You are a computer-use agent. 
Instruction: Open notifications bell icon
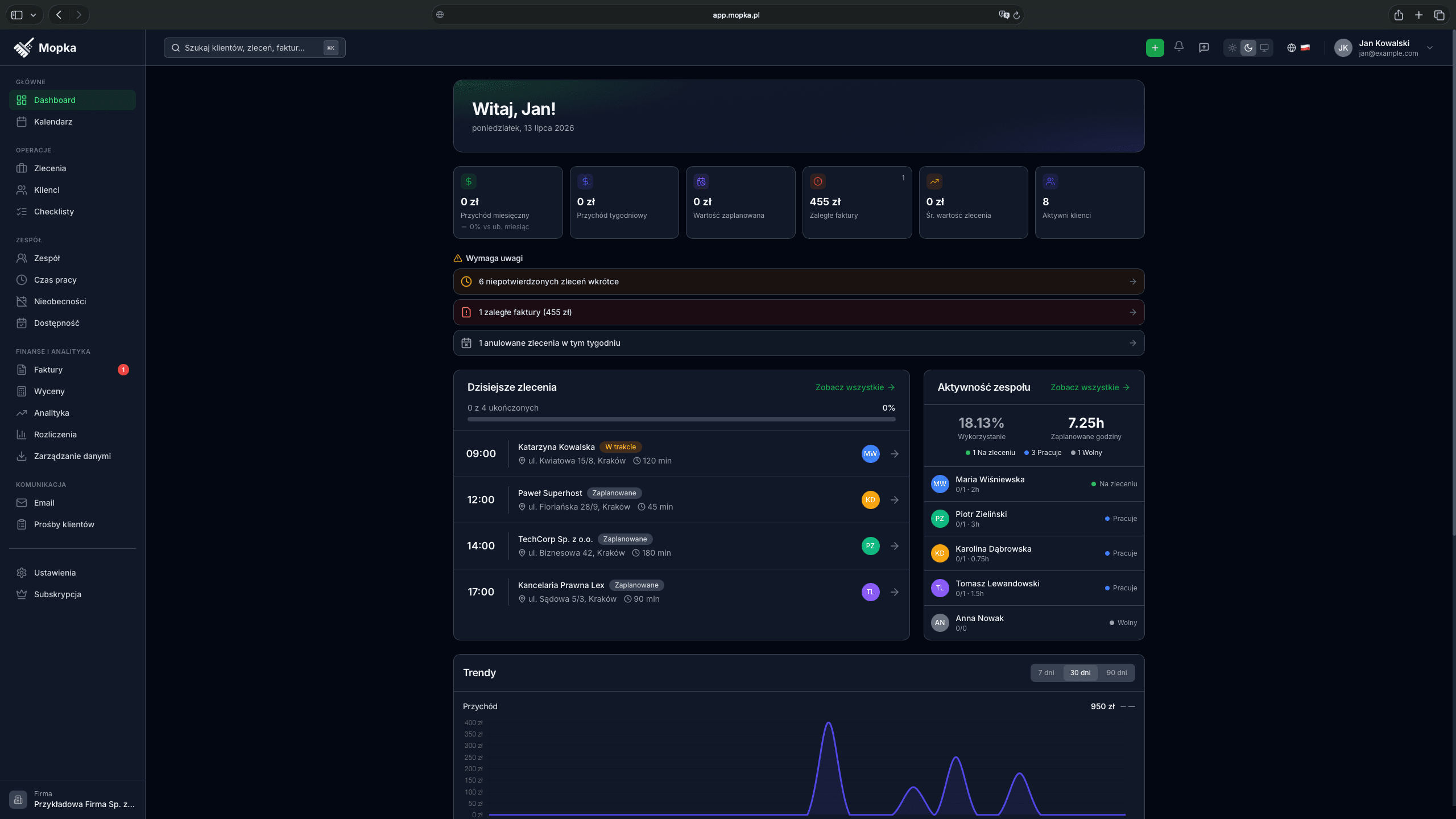[x=1179, y=47]
